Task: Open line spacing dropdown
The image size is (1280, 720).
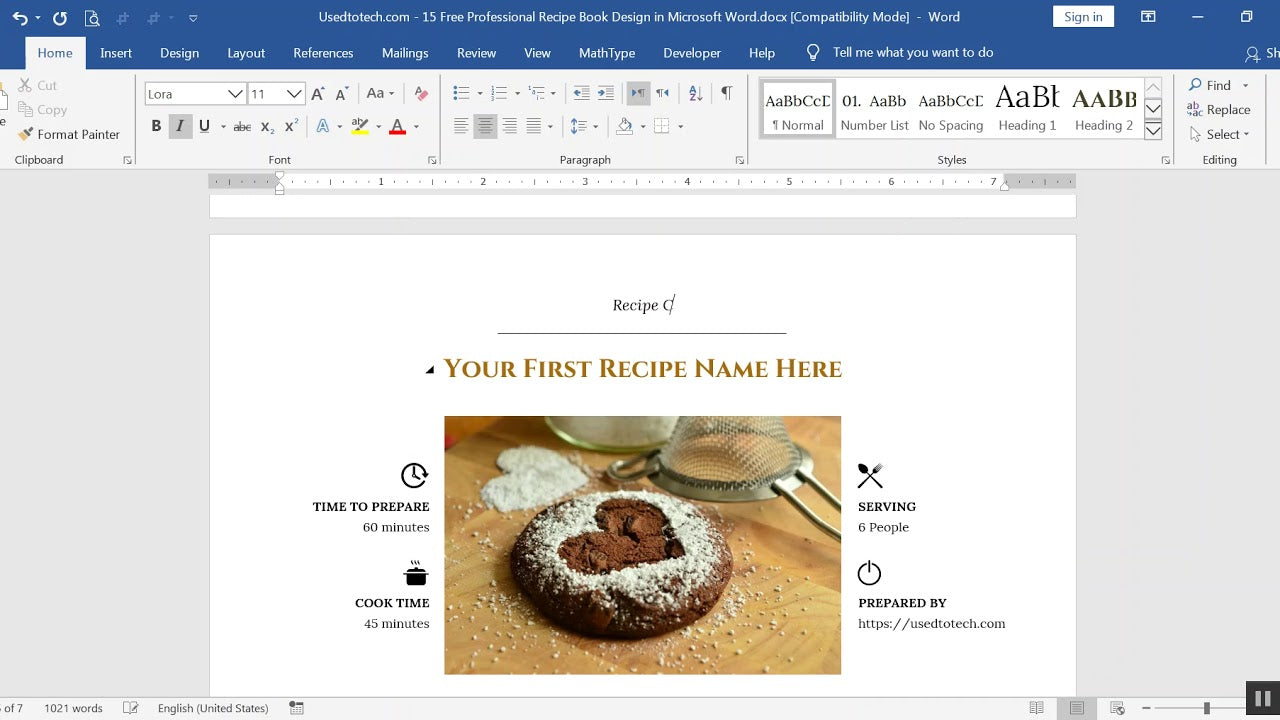Action: click(x=584, y=126)
